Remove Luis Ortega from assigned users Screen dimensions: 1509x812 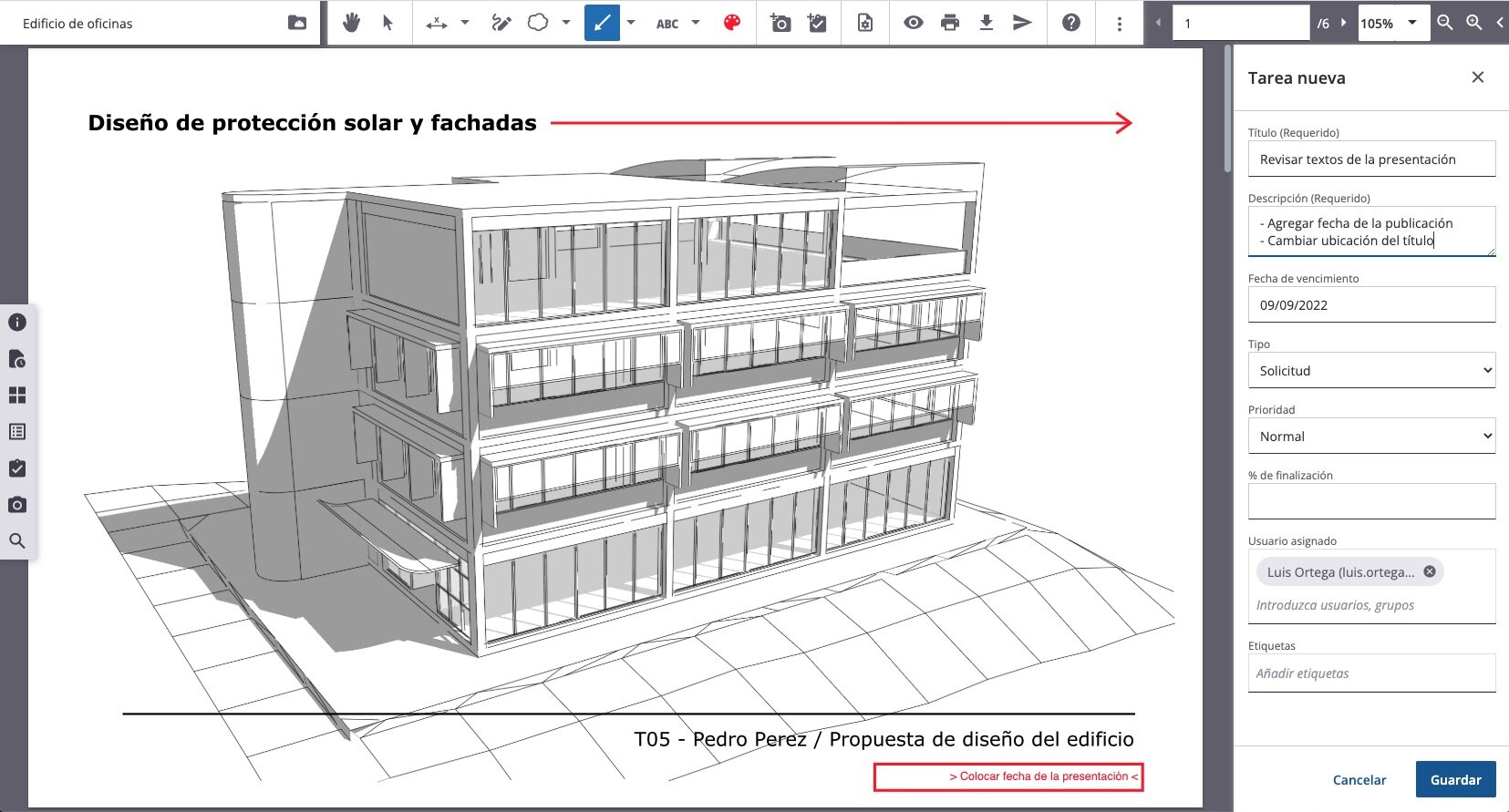1430,571
